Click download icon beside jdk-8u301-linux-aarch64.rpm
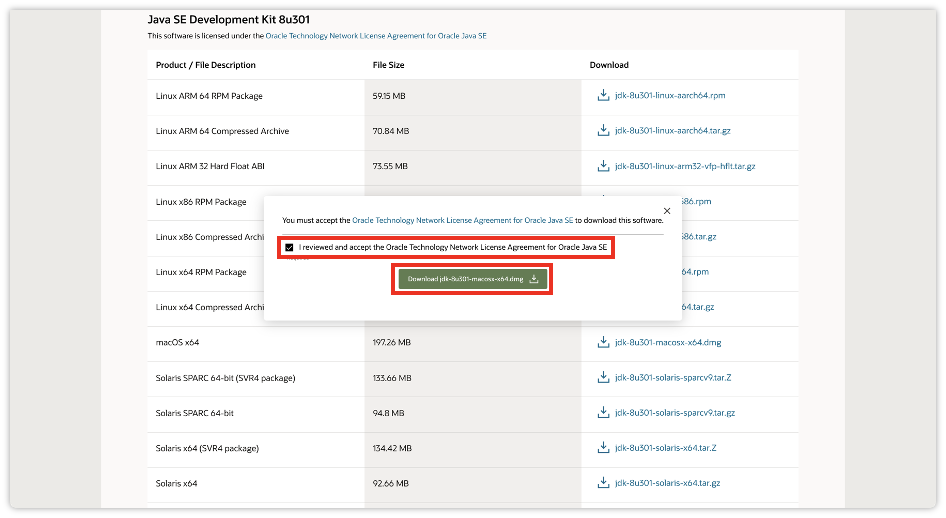Image resolution: width=946 pixels, height=518 pixels. click(x=603, y=95)
